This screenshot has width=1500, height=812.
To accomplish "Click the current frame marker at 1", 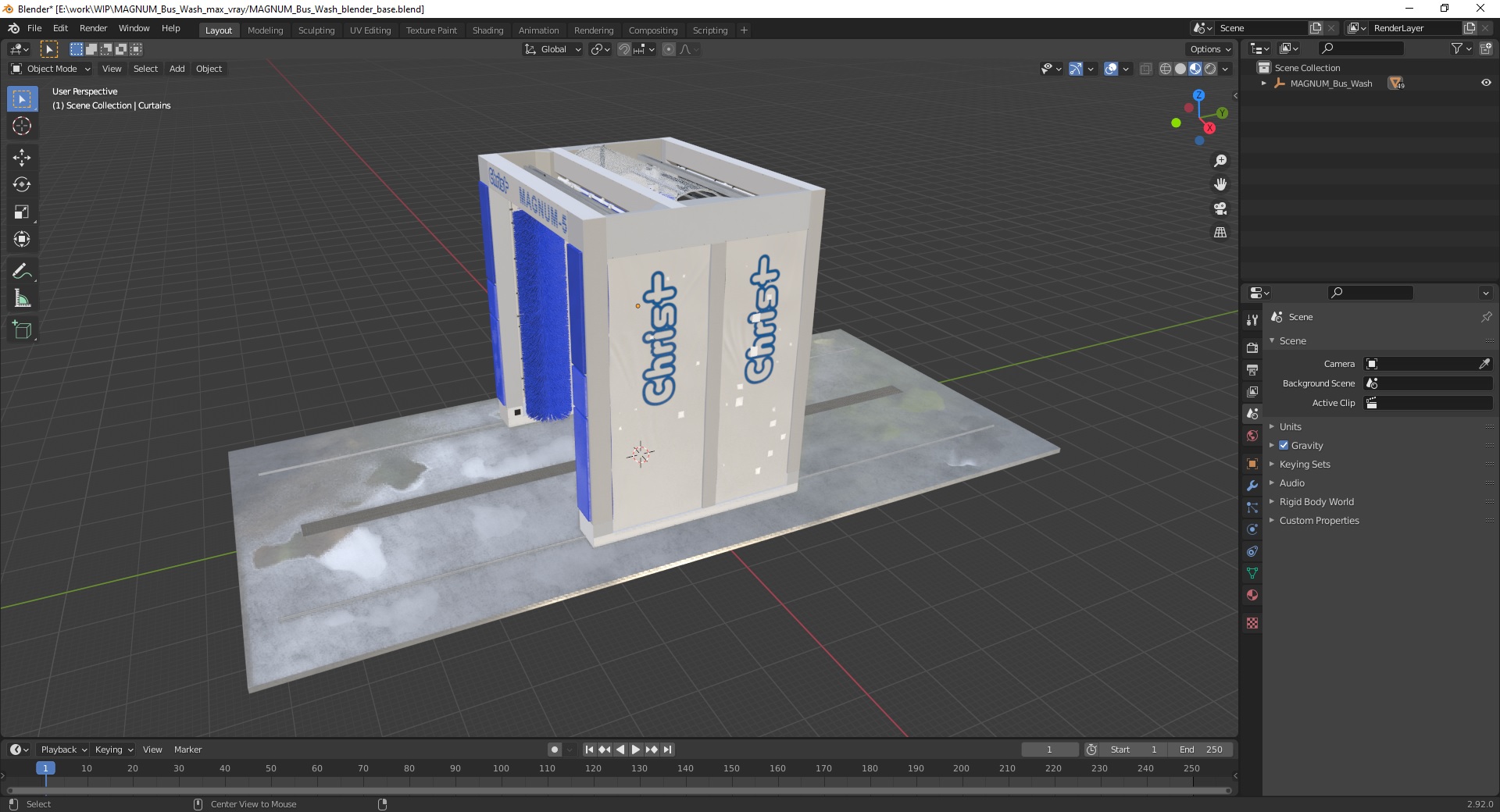I will [x=45, y=768].
